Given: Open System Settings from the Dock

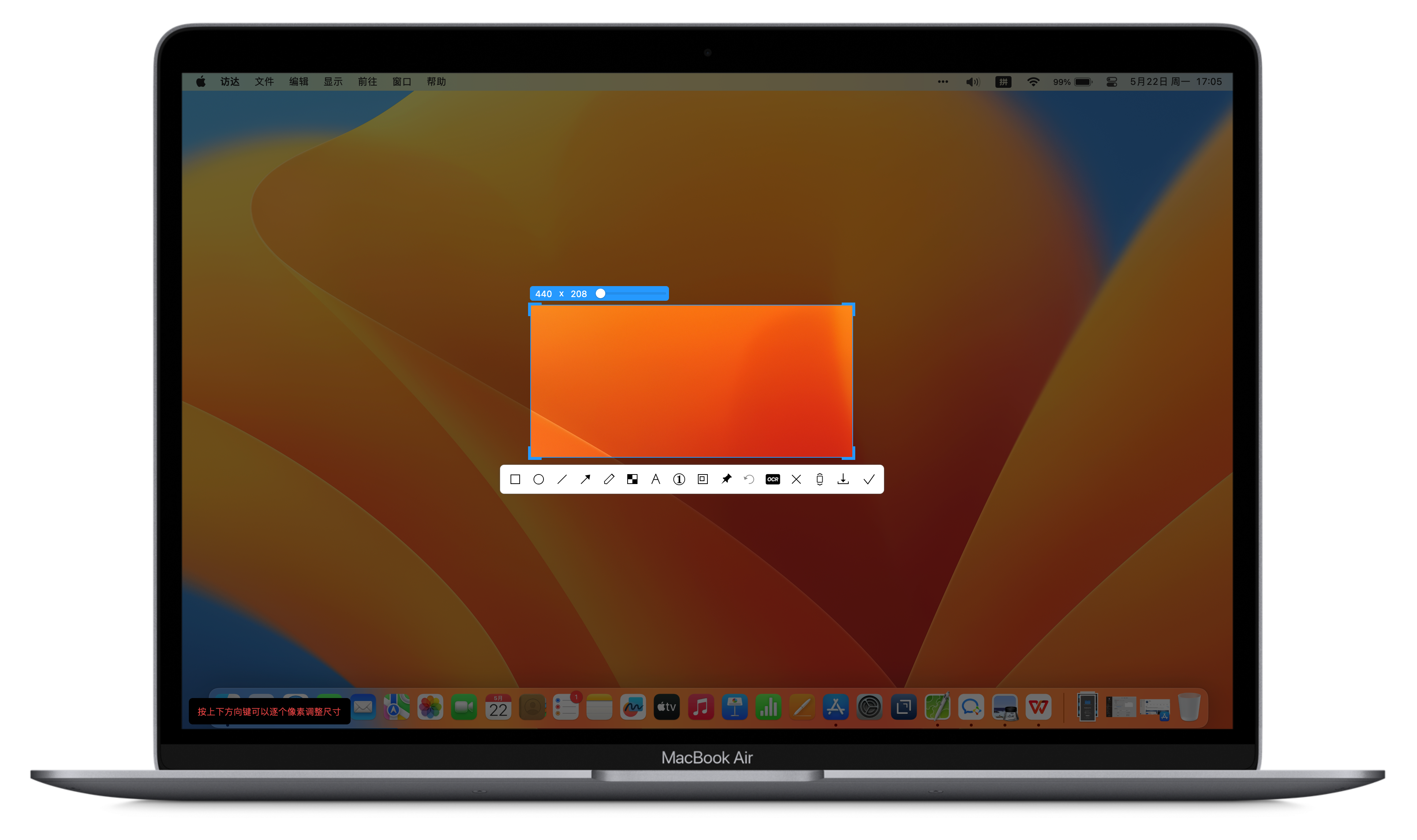Looking at the screenshot, I should (x=870, y=707).
